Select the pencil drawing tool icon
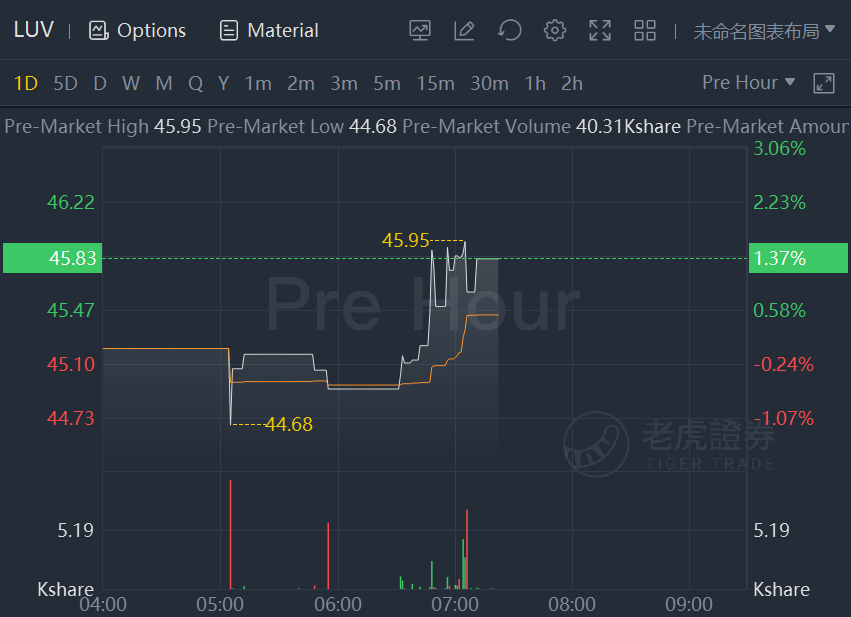This screenshot has height=617, width=851. tap(464, 30)
